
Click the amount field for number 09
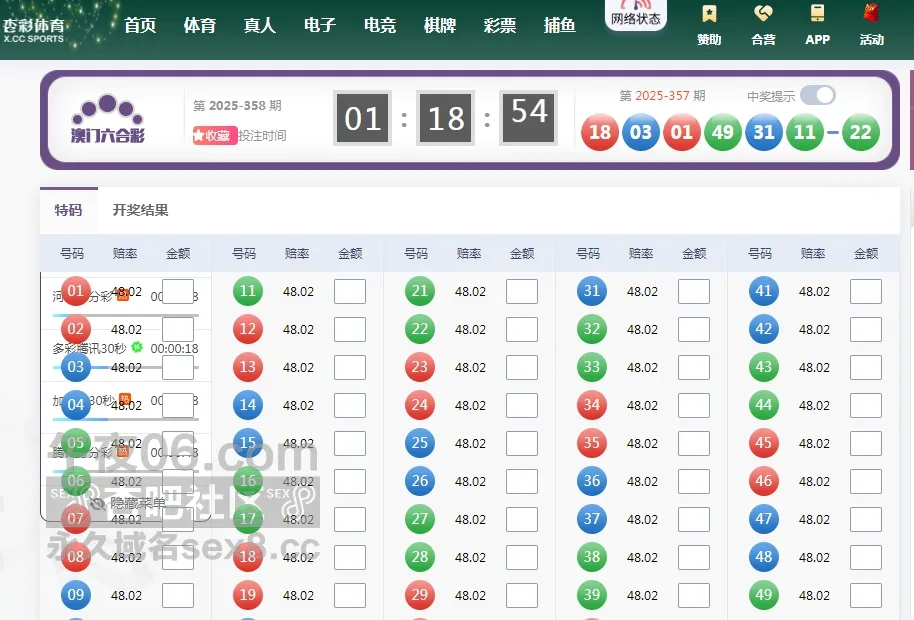(178, 596)
